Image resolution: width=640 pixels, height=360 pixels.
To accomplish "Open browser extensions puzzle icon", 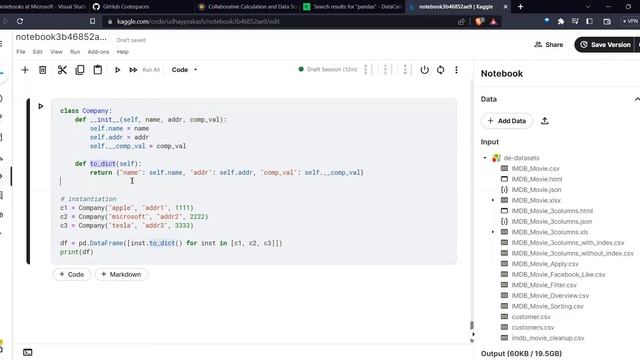I will click(561, 21).
